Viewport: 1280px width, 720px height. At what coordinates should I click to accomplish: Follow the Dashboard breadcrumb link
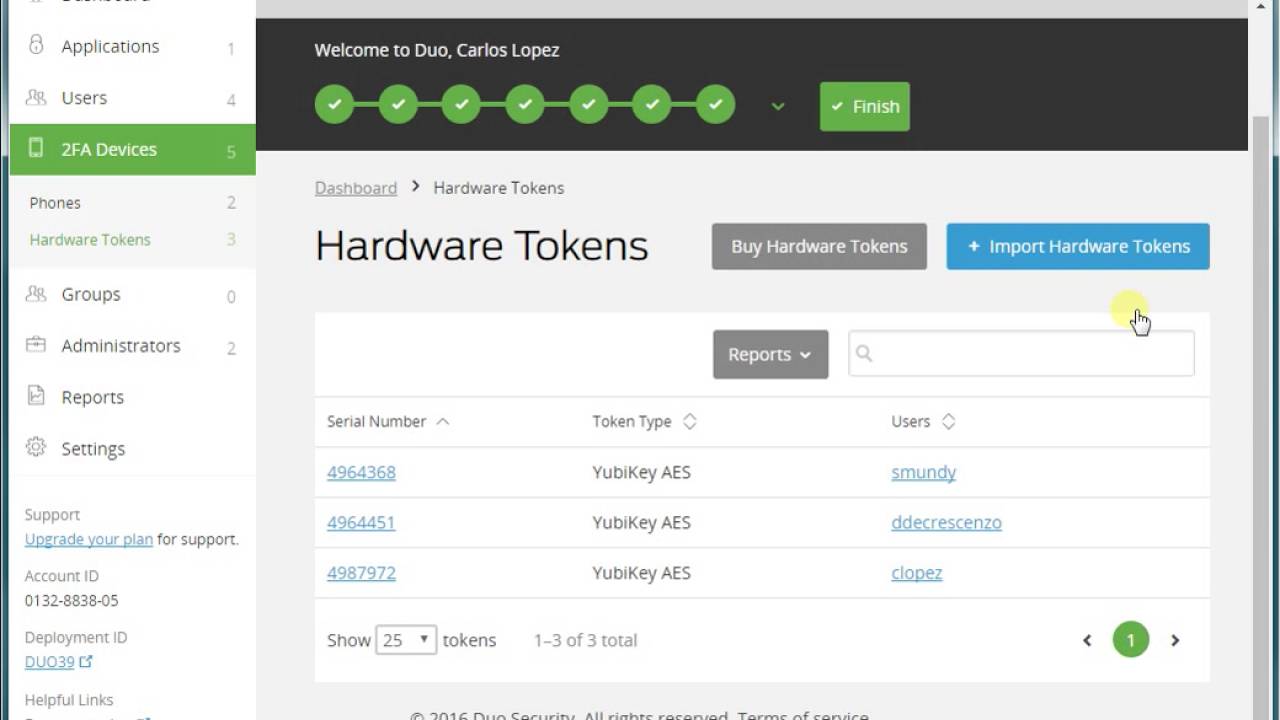point(356,187)
